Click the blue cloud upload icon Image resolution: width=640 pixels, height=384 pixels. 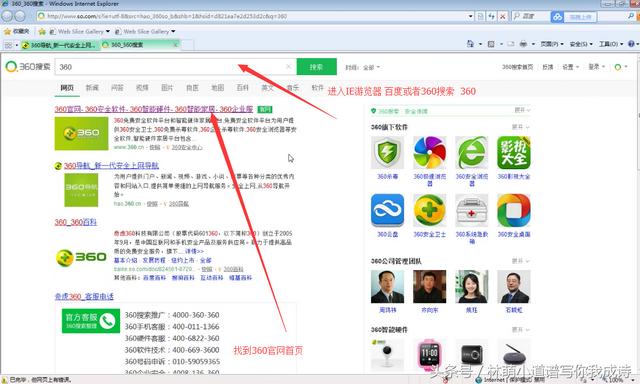pyautogui.click(x=557, y=17)
